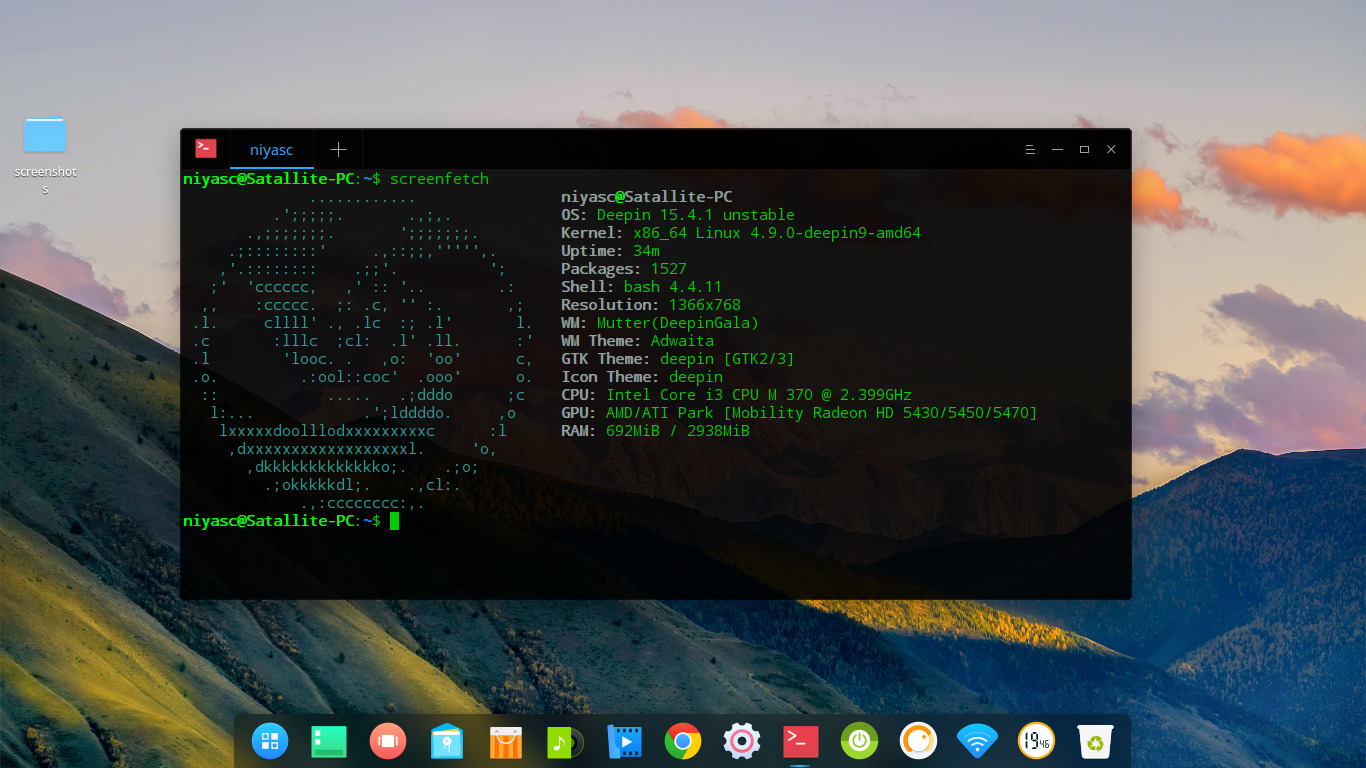Click the WM value 'Mutter(DeepinGala)'
This screenshot has width=1366, height=768.
click(678, 323)
